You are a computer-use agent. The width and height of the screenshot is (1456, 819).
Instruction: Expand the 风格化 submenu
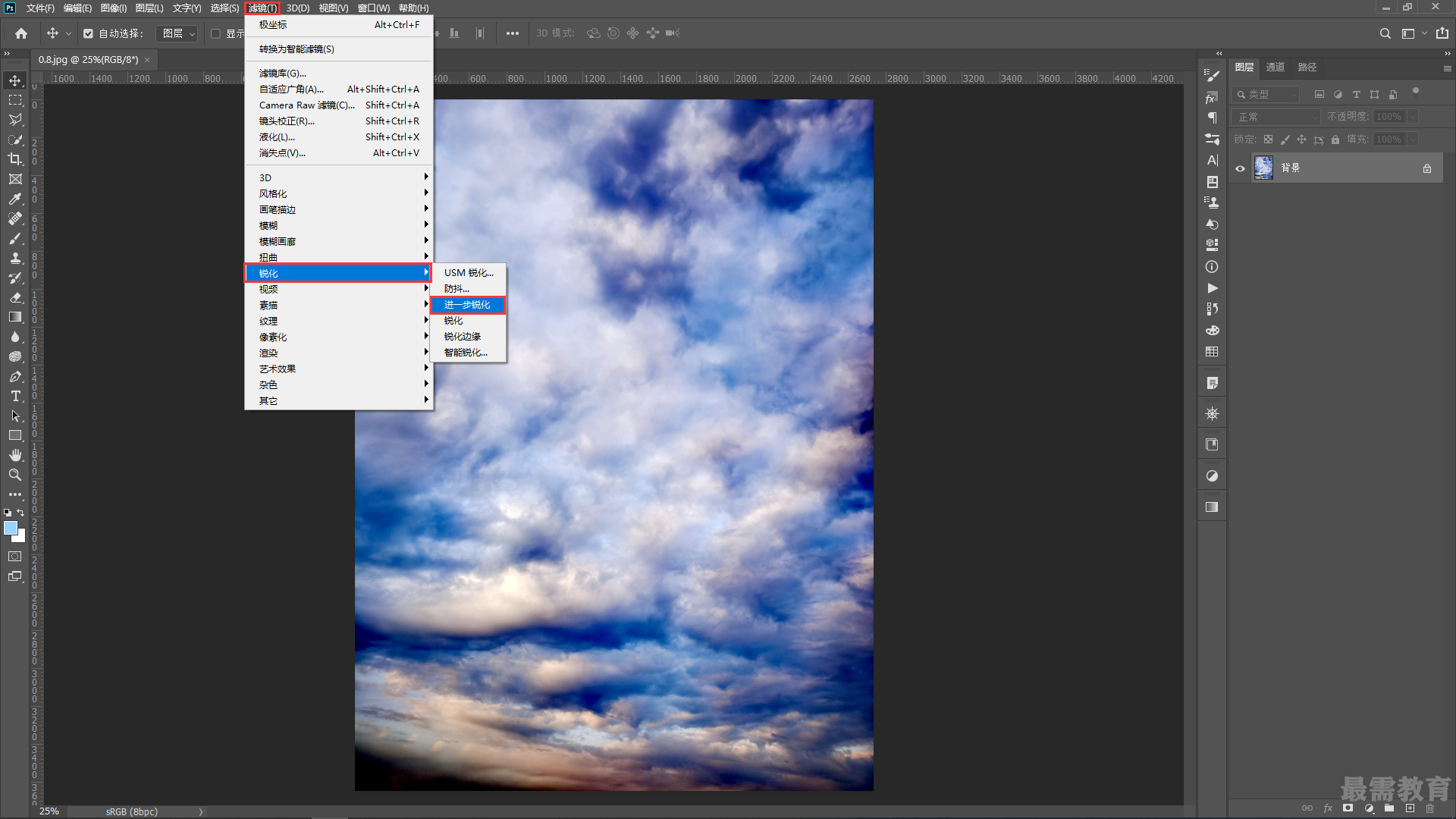(x=338, y=194)
